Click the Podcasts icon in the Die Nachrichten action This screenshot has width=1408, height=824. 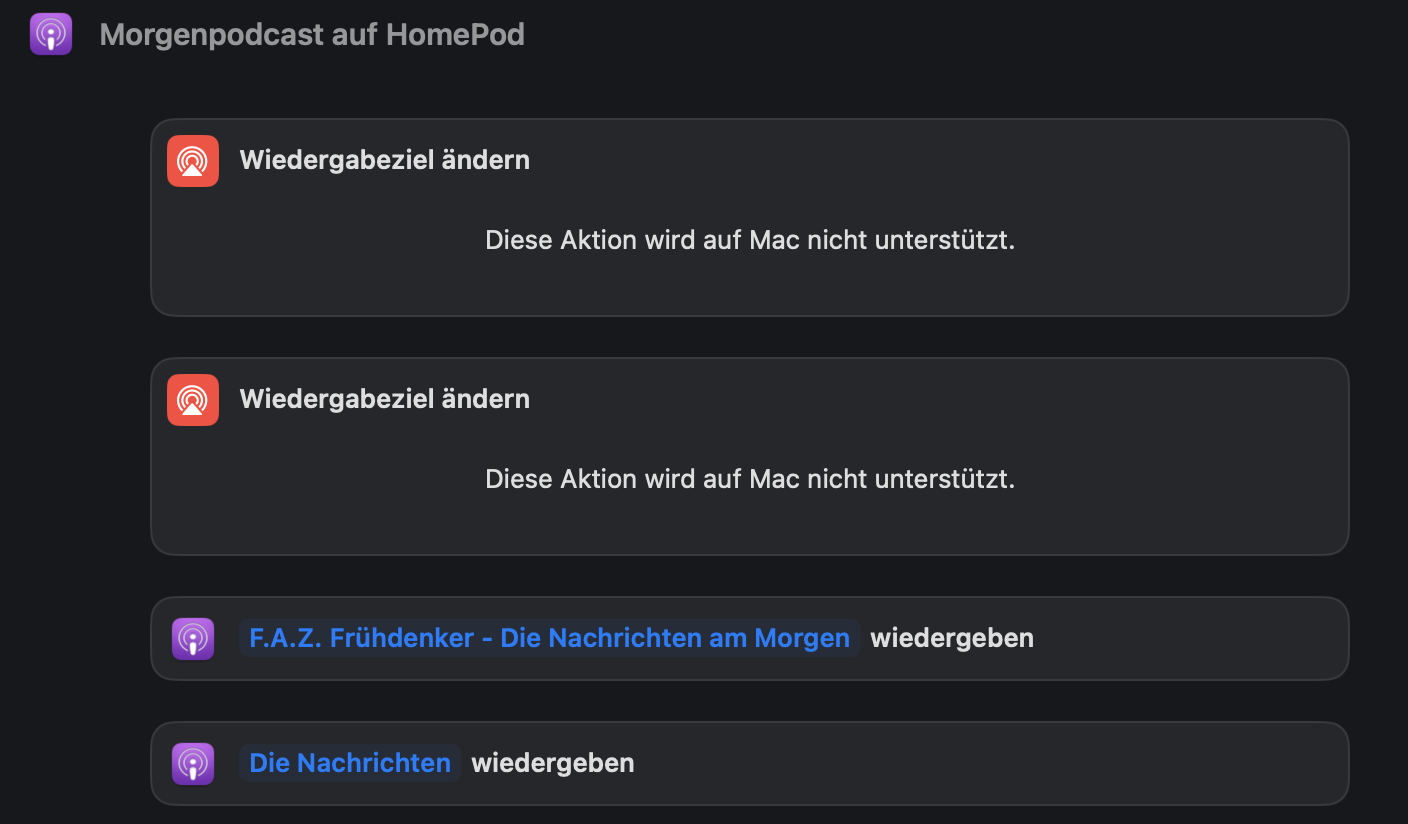point(193,763)
